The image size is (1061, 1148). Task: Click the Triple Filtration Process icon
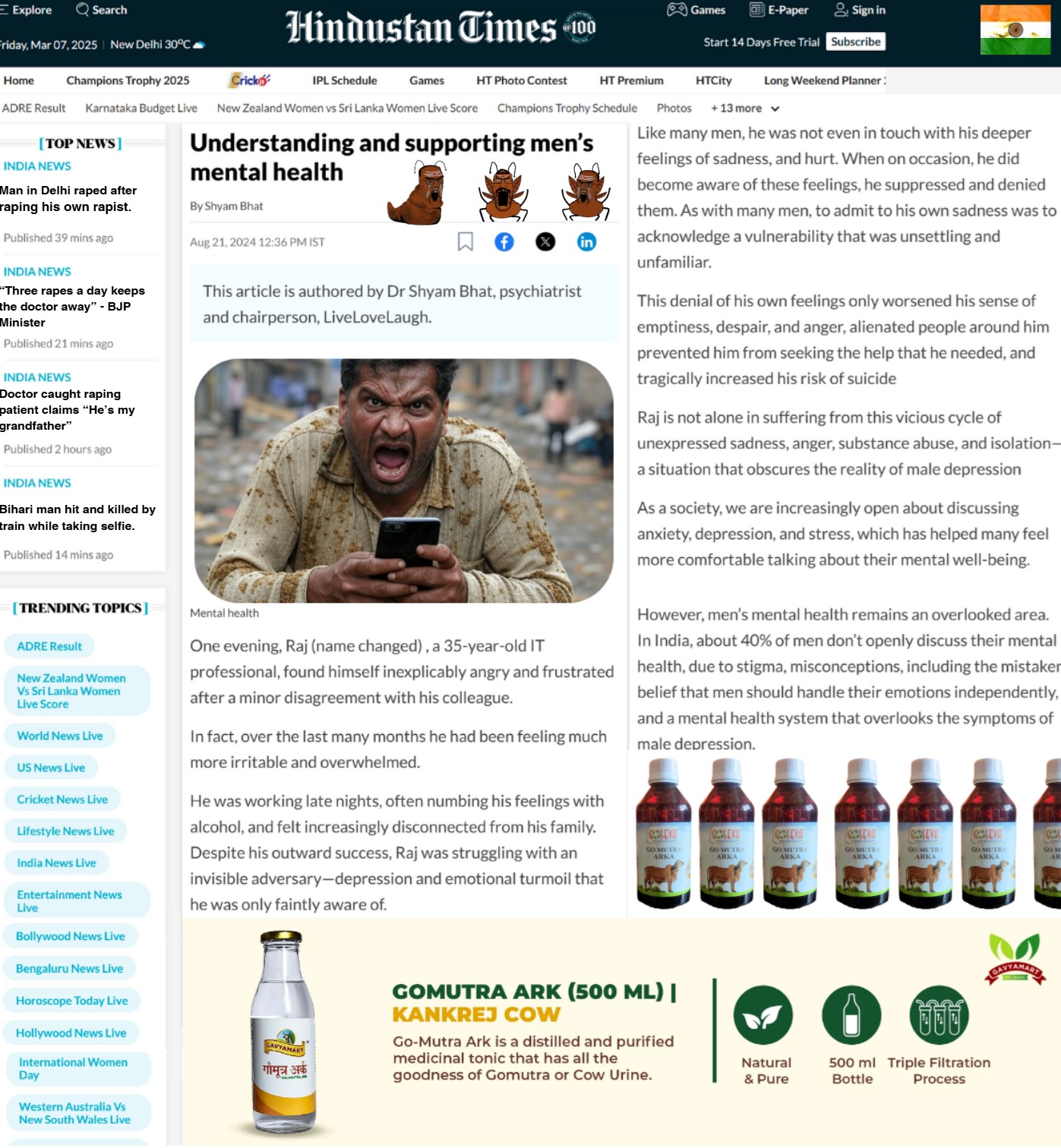point(939,1015)
